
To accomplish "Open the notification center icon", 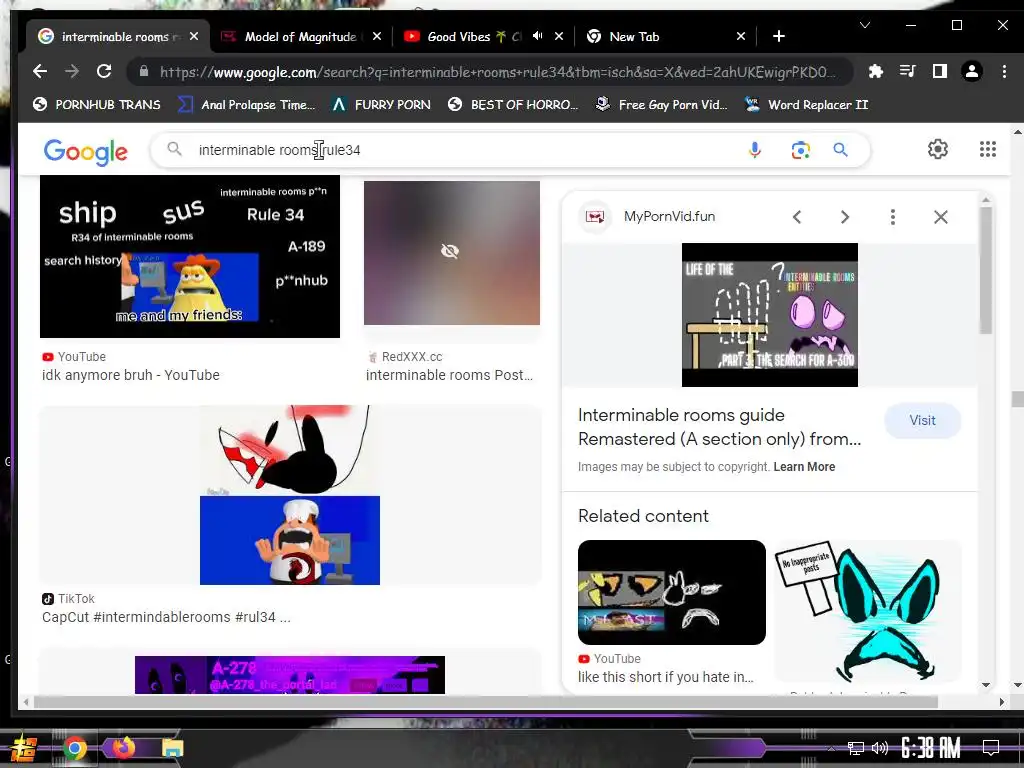I will coord(991,748).
